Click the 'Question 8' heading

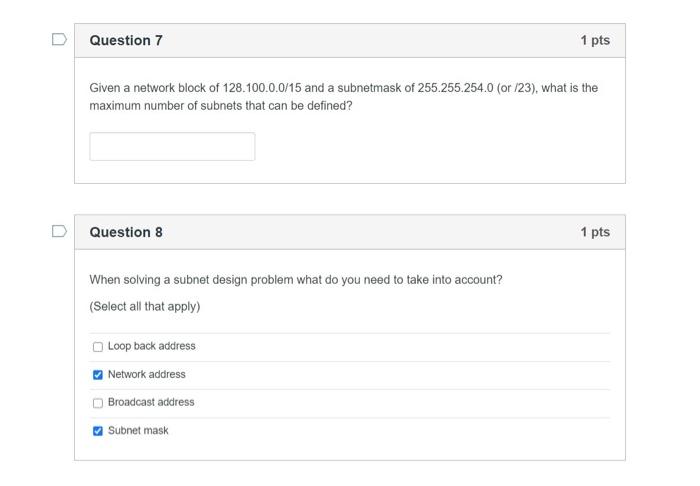(x=126, y=232)
